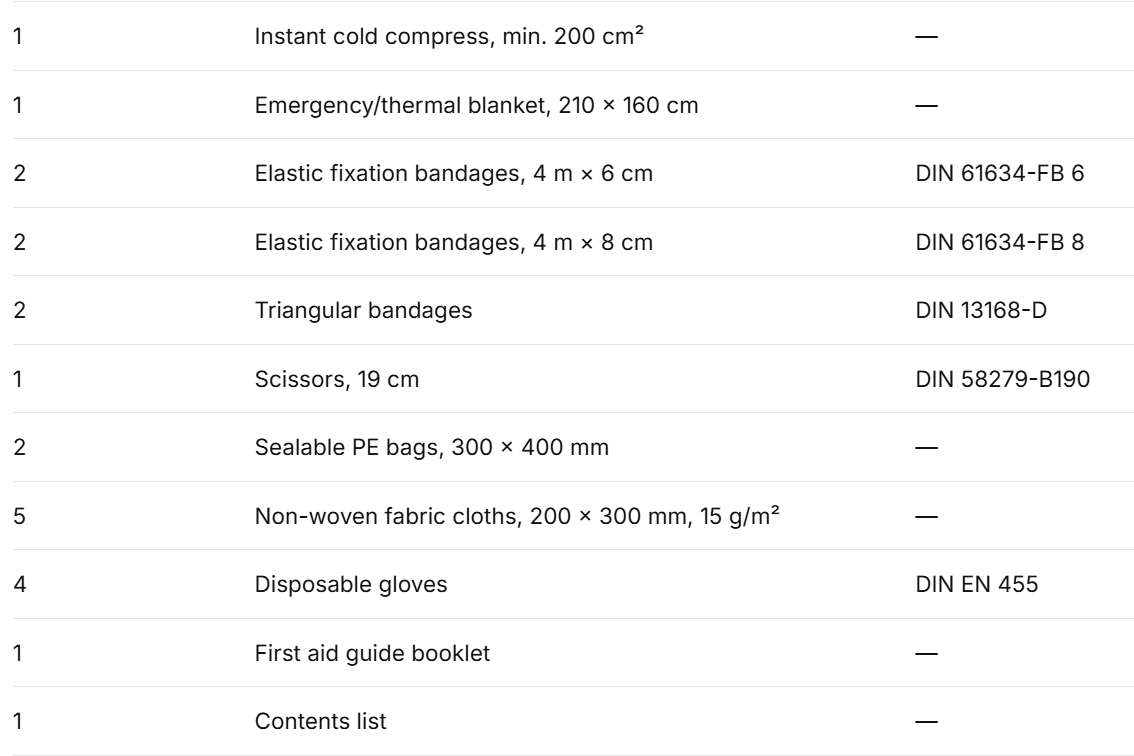Select the Sealable PE bags row text
Viewport: 1134px width, 756px height.
pos(432,447)
